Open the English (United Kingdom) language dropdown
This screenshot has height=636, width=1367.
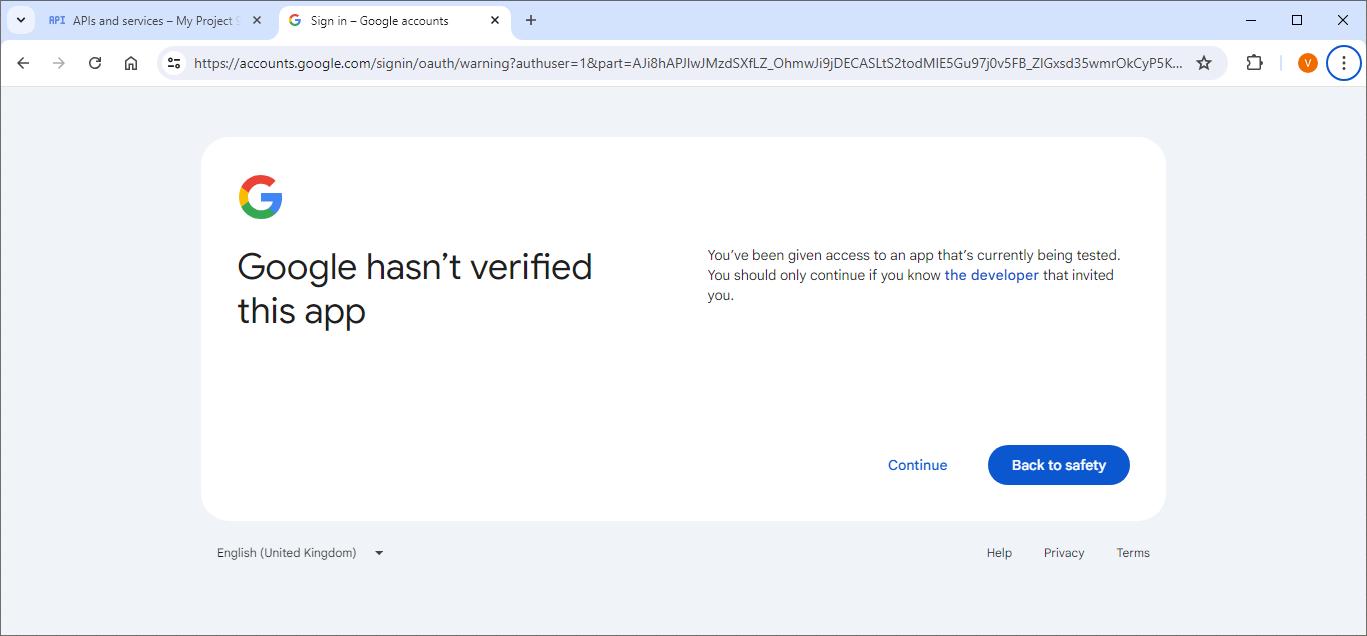pyautogui.click(x=300, y=553)
